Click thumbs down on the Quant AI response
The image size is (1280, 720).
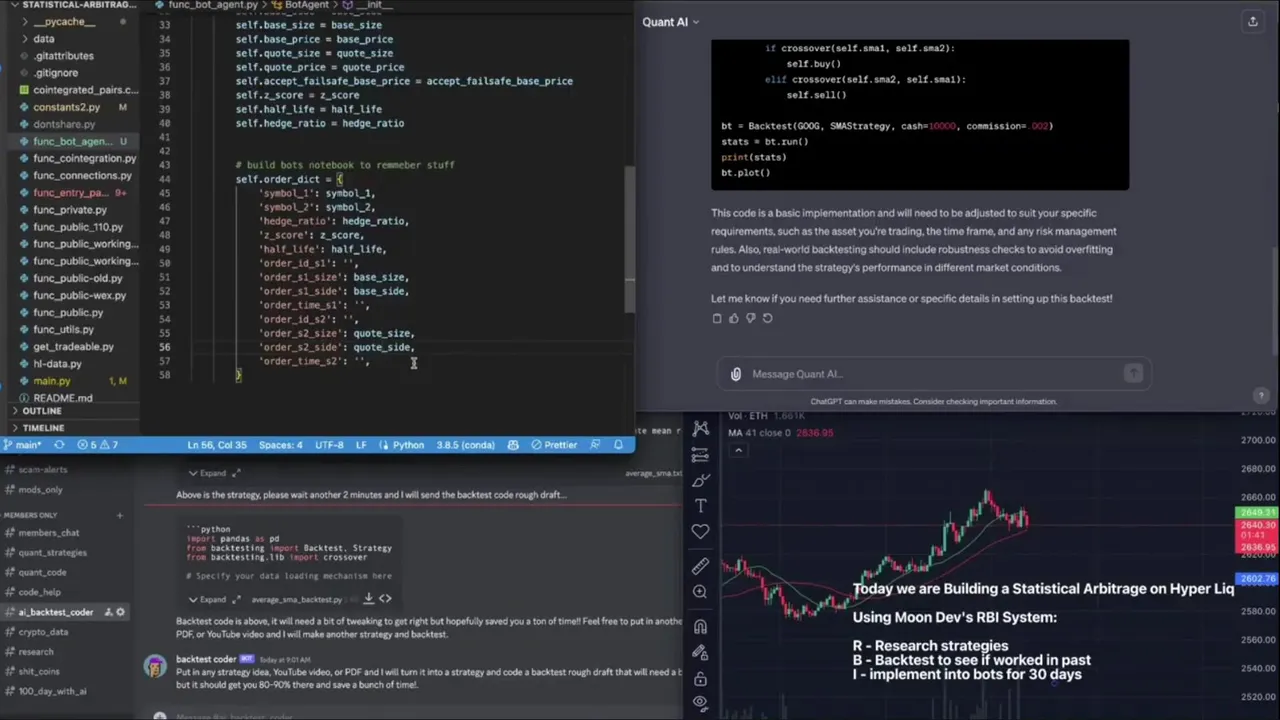pos(751,318)
